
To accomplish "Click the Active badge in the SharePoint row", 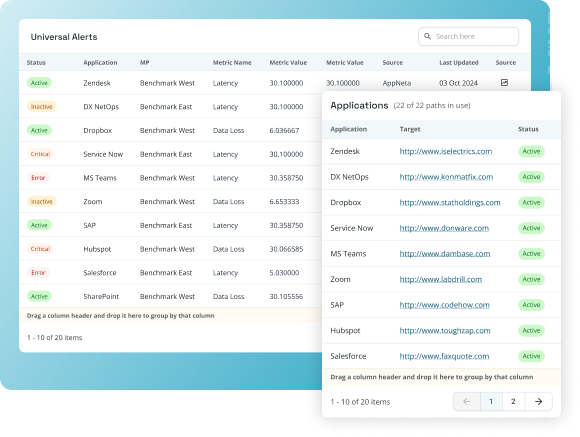I will tap(39, 296).
